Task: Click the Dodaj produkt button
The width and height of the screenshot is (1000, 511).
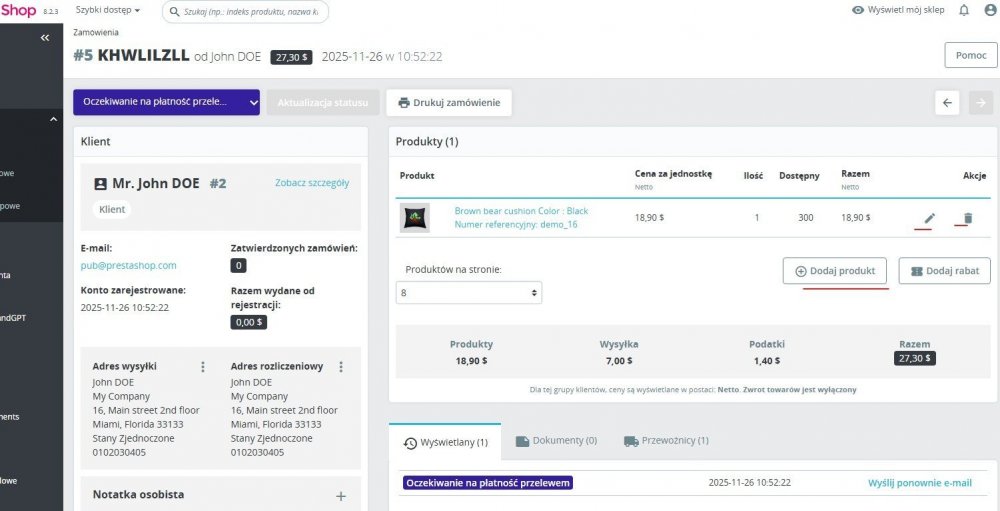Action: pyautogui.click(x=835, y=271)
